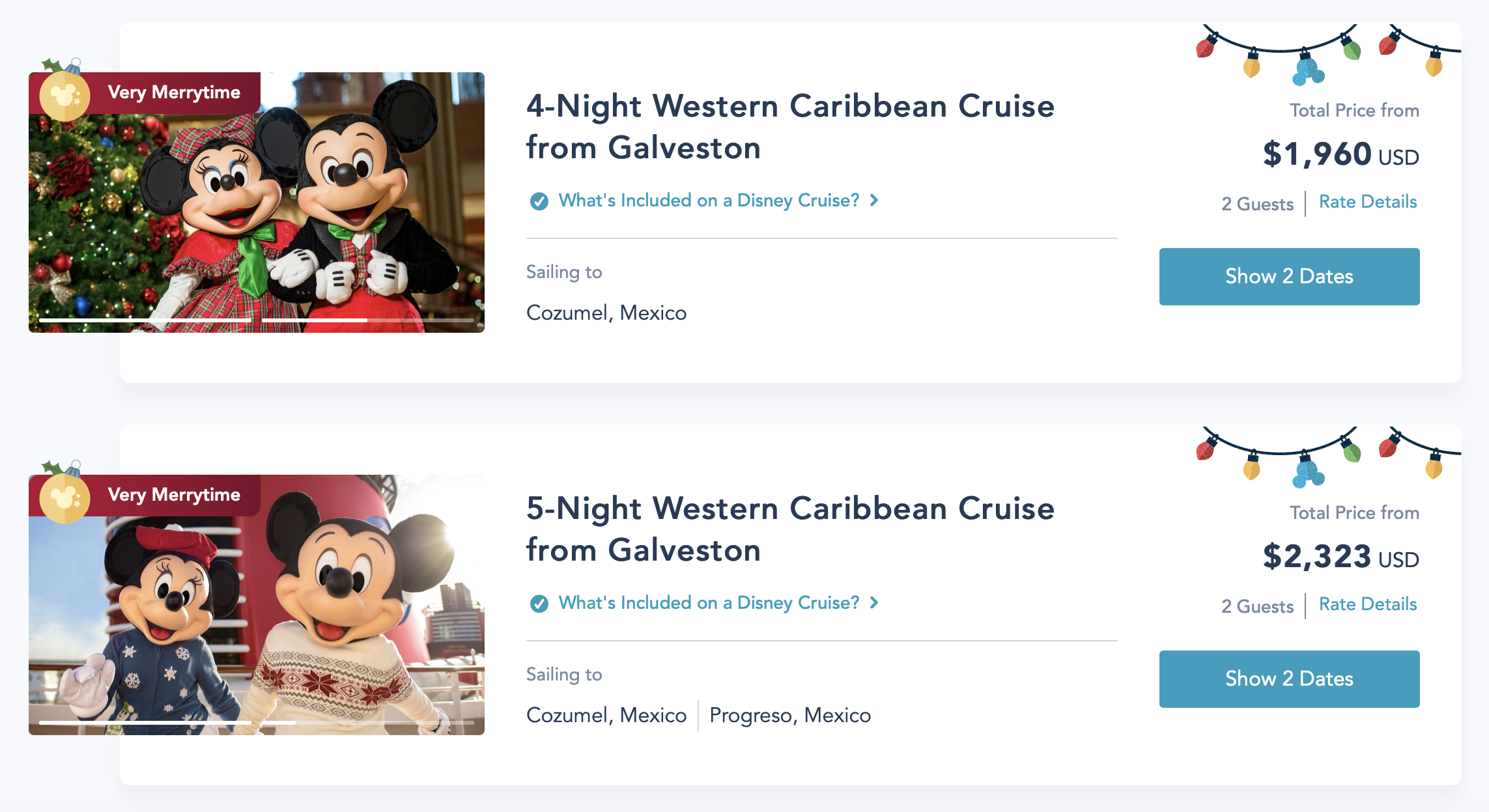1489x812 pixels.
Task: Open Rate Details for $1,960 cruise
Action: [x=1368, y=202]
